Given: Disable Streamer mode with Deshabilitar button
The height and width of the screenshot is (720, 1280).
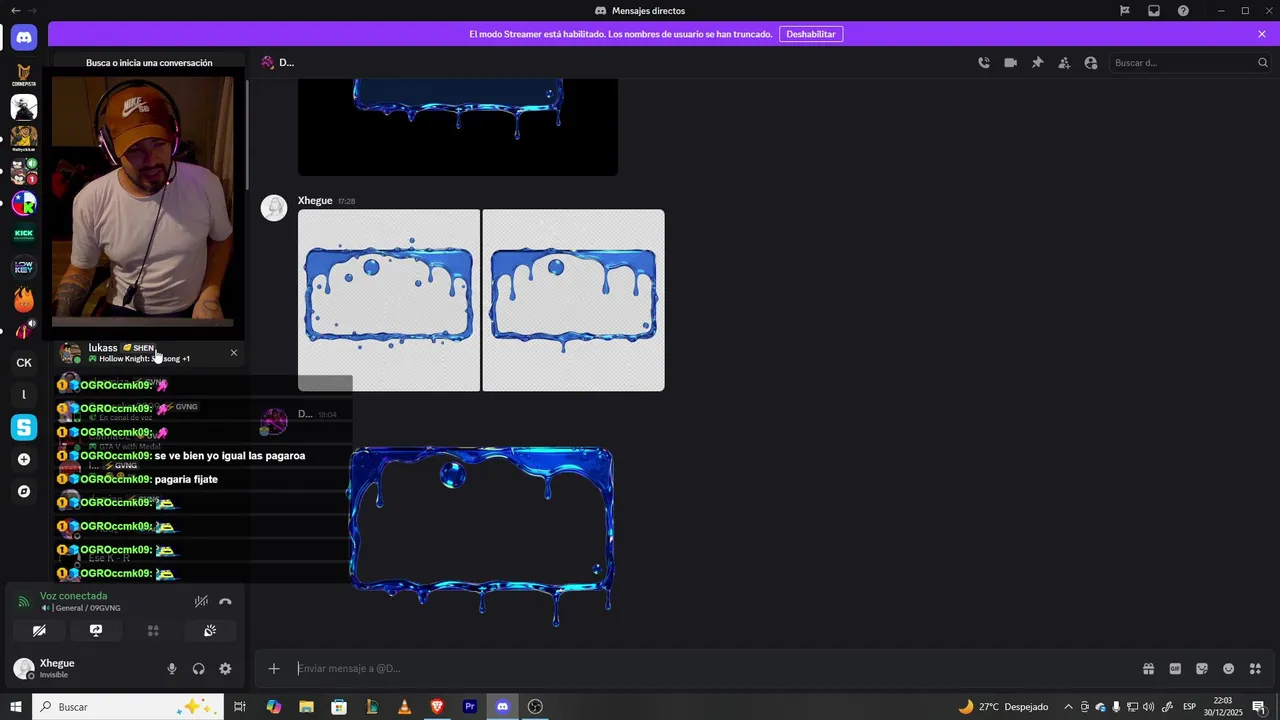Looking at the screenshot, I should (x=811, y=34).
